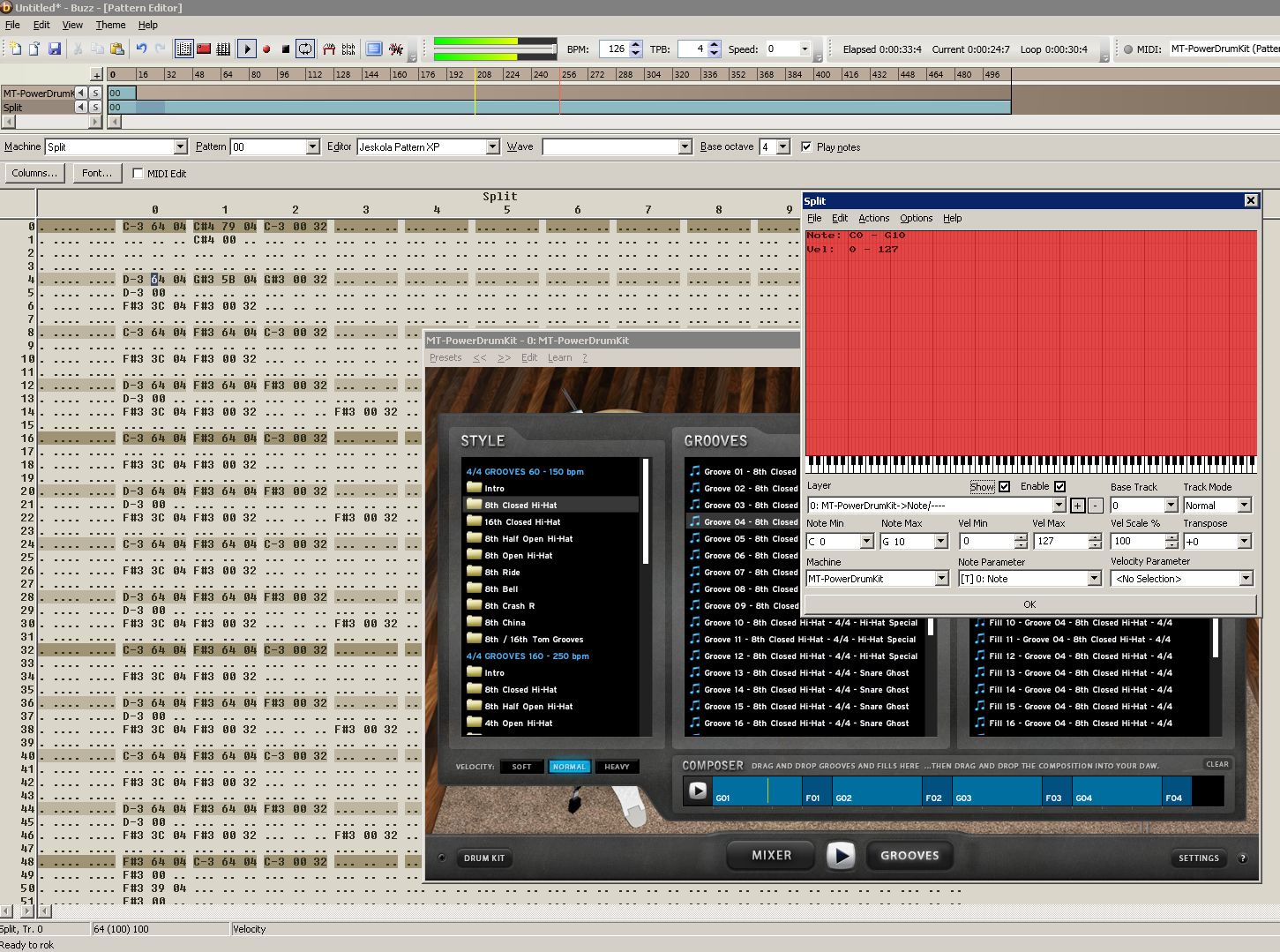
Task: Solo the Split track with S button
Action: (95, 107)
